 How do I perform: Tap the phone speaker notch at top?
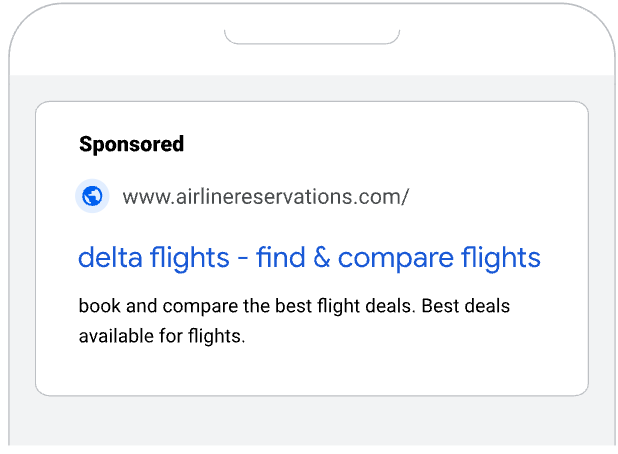coord(311,36)
